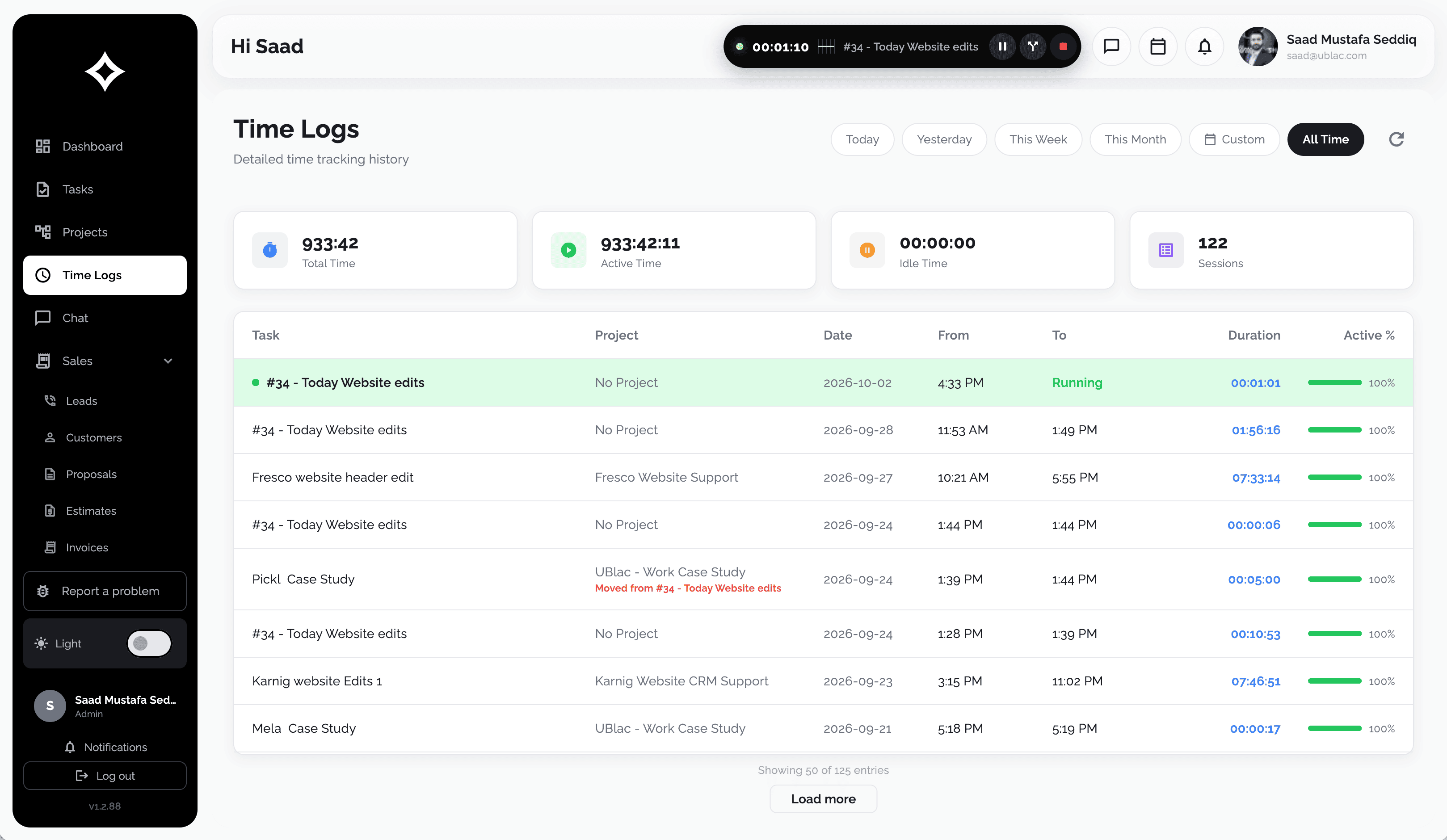Filter logs by Today
The height and width of the screenshot is (840, 1447).
point(862,139)
